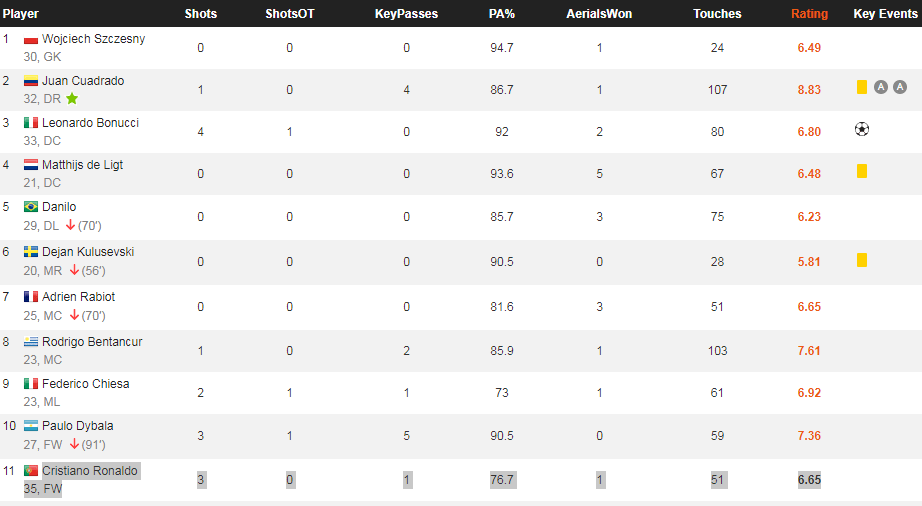Screen dimensions: 922x506
Task: Click the second assist icon for Cuadrado
Action: [900, 88]
